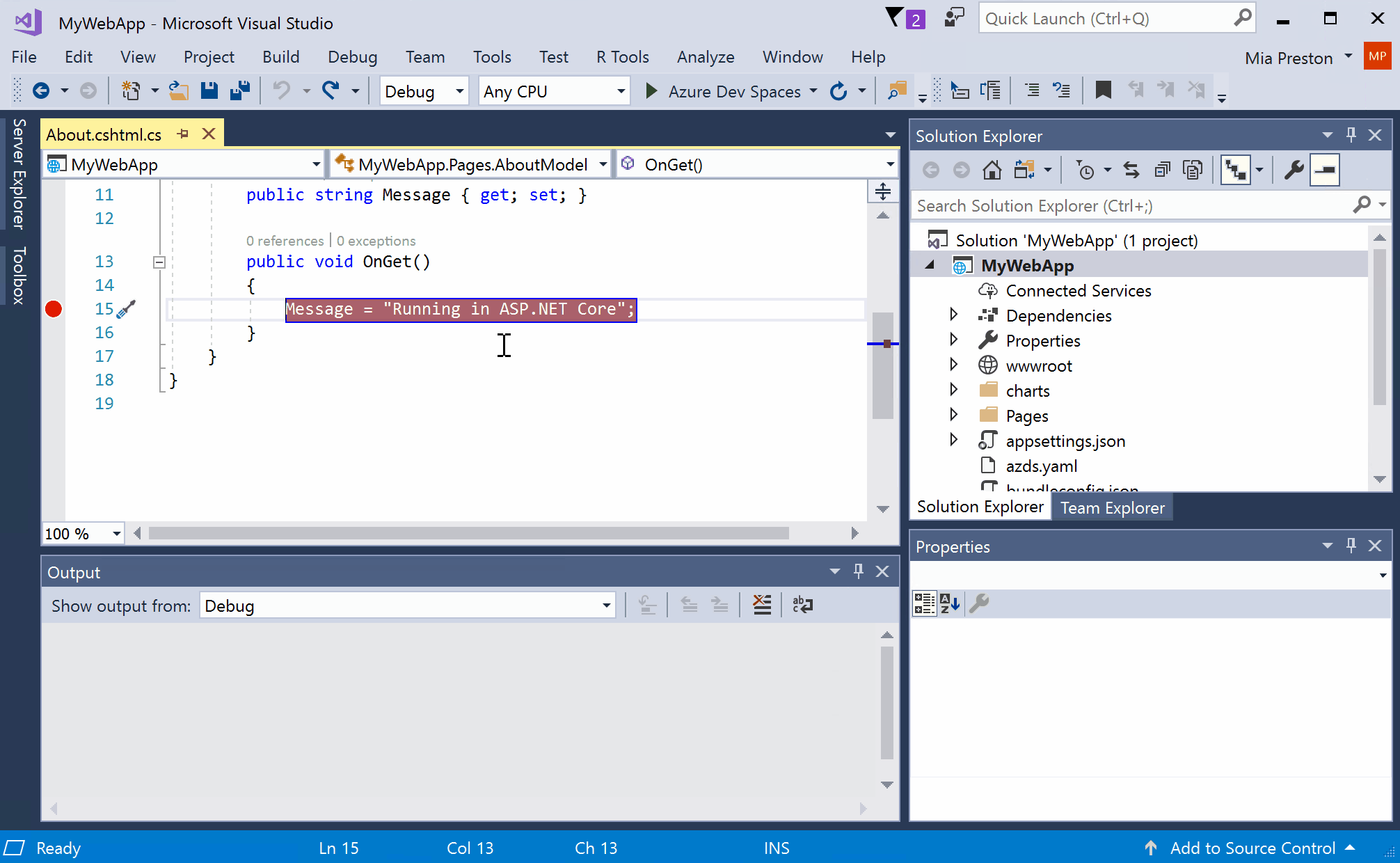Open Show output from Debug dropdown
Viewport: 1400px width, 863px height.
pos(408,606)
